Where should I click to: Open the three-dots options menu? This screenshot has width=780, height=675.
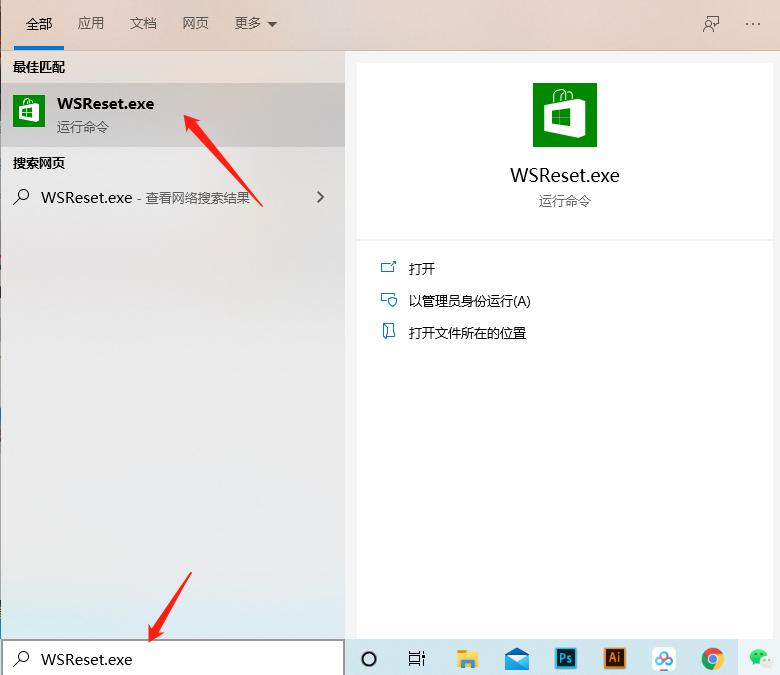tap(753, 24)
